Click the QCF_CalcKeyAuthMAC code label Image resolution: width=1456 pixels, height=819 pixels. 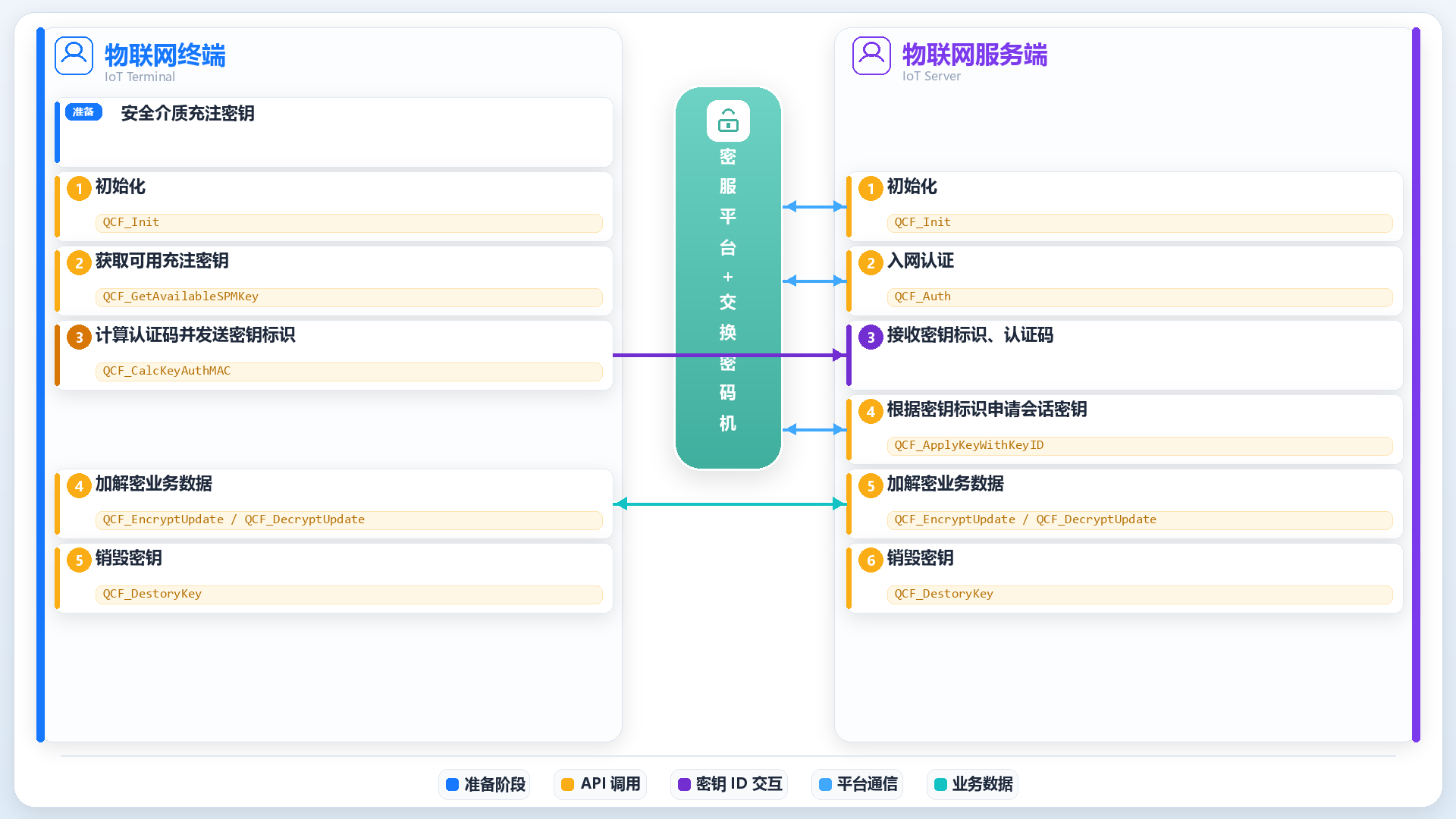349,371
